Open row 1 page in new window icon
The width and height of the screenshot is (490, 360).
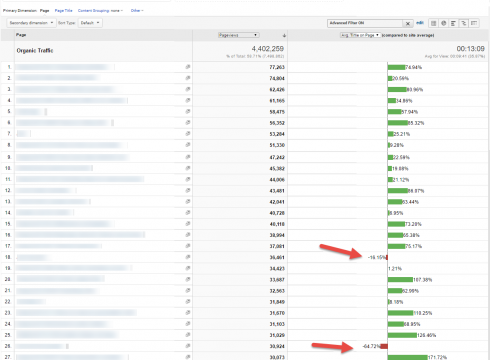tap(188, 67)
